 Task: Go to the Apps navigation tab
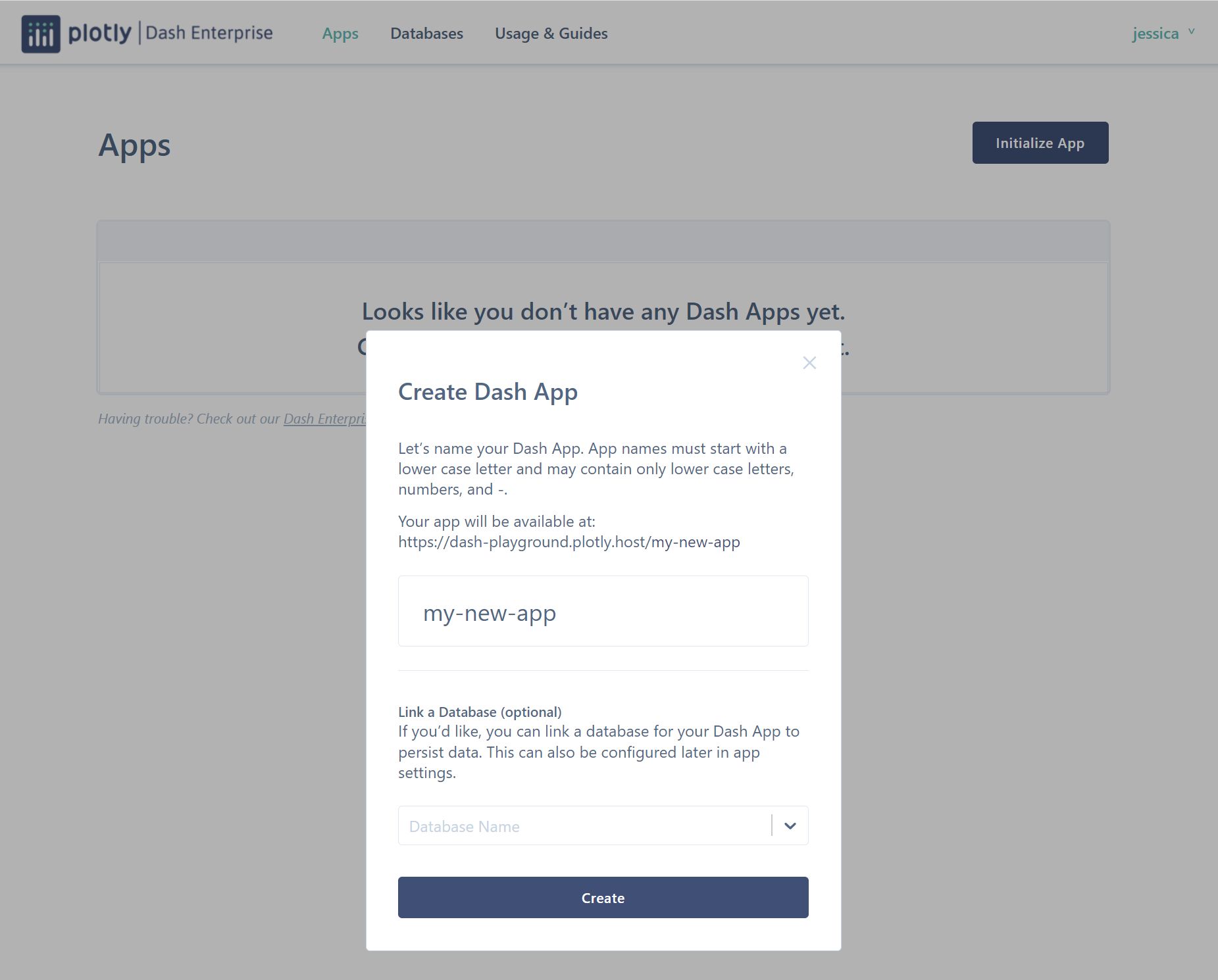340,34
